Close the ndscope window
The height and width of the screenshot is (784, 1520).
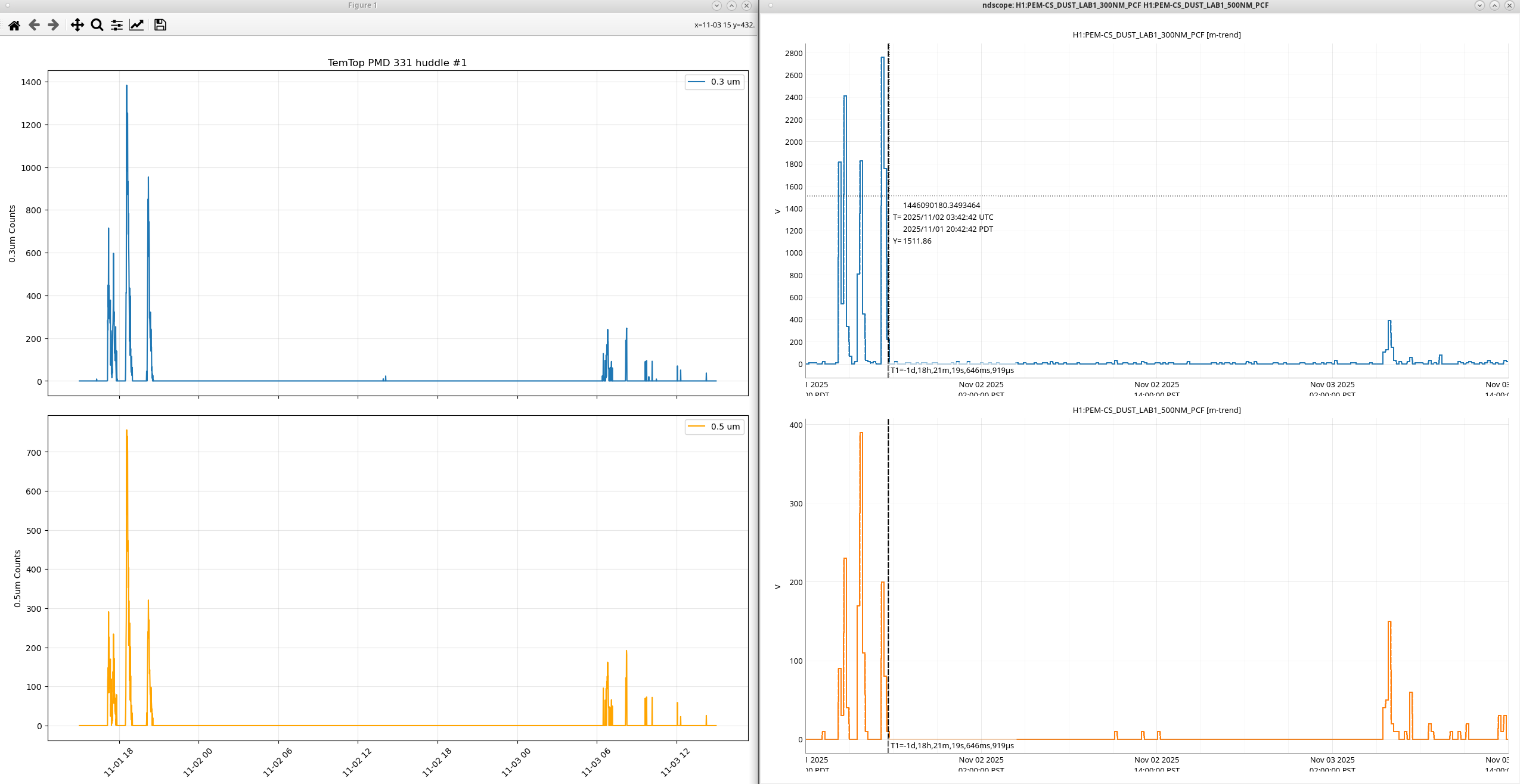1509,5
